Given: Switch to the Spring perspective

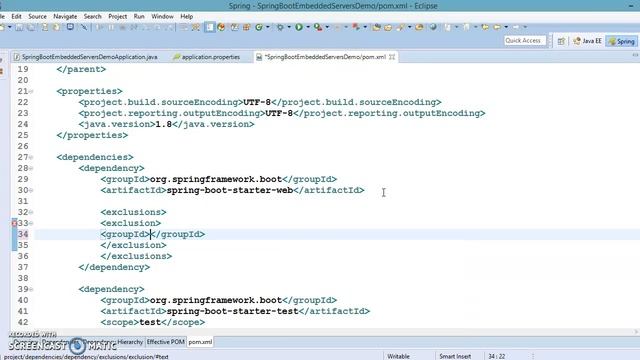Looking at the screenshot, I should (622, 41).
